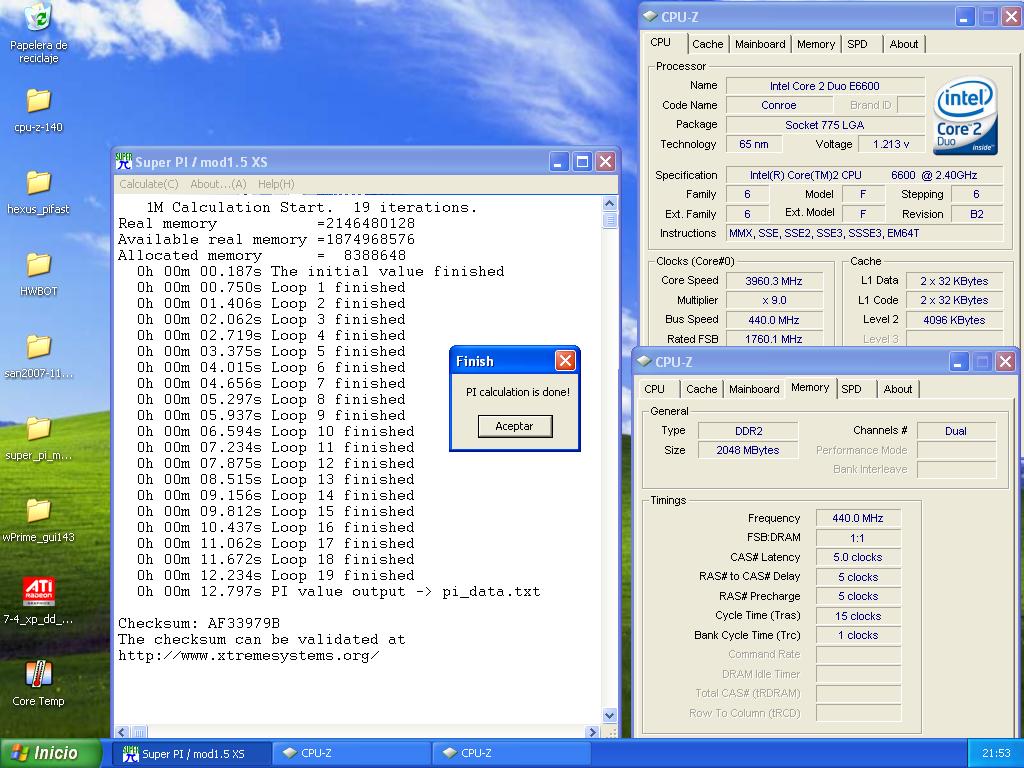This screenshot has height=768, width=1024.
Task: Click the Core Speed value 3960.3 MHz
Action: (x=774, y=281)
